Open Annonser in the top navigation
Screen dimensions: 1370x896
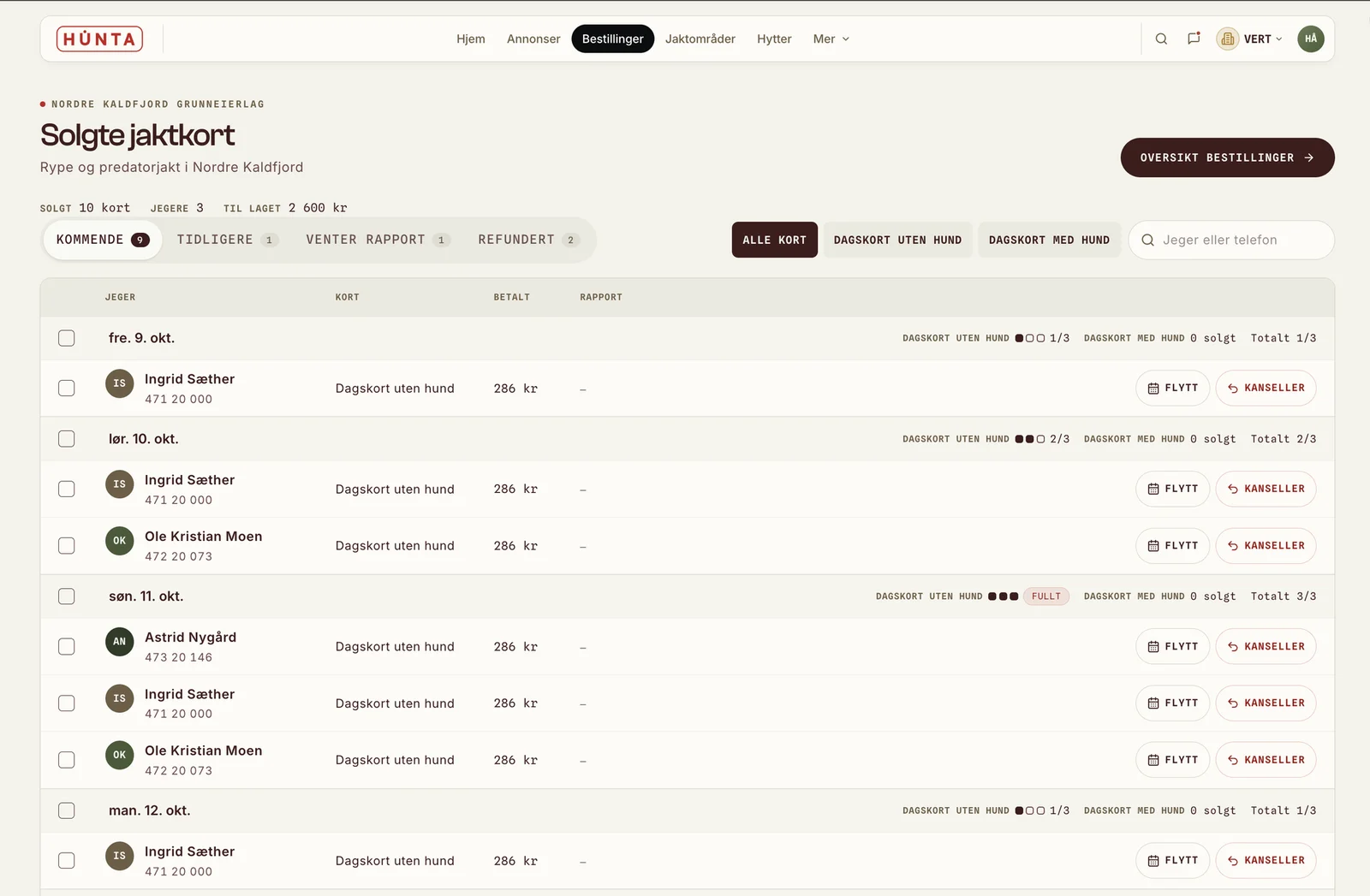click(533, 39)
